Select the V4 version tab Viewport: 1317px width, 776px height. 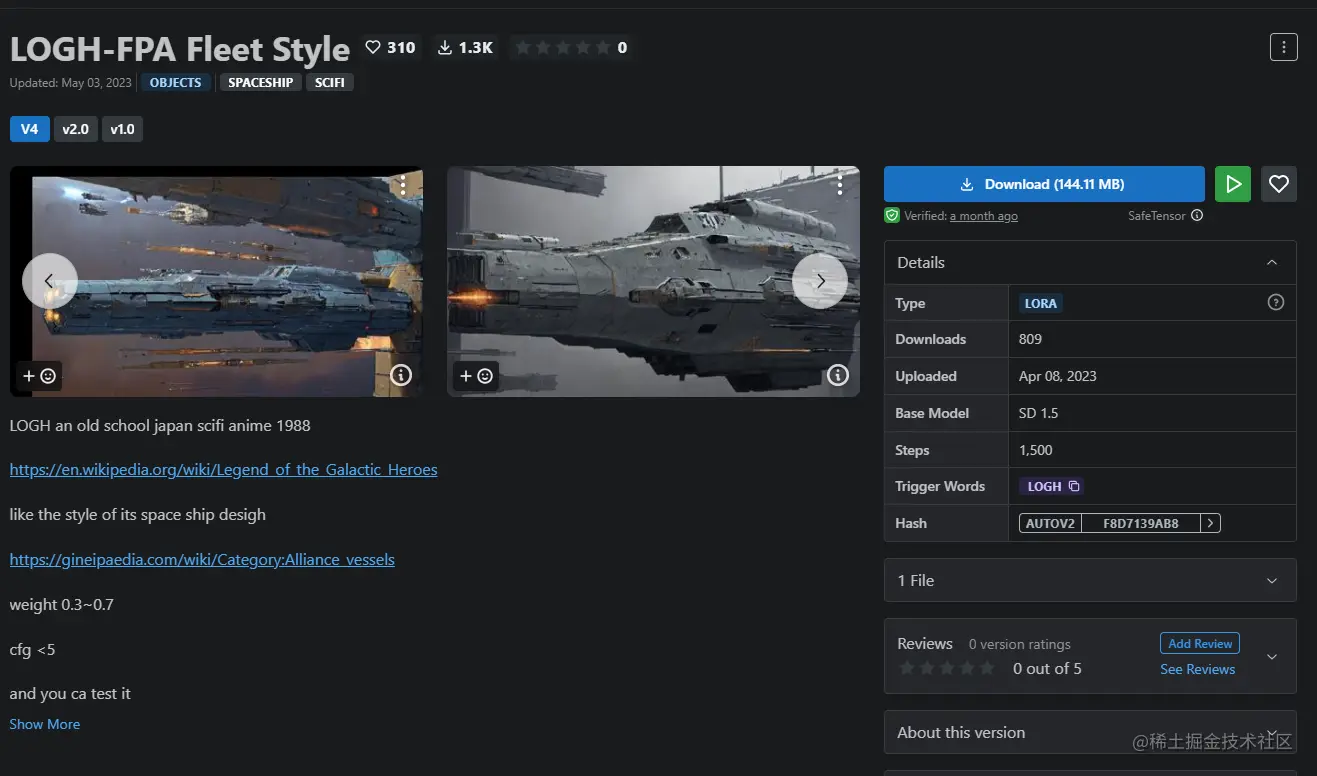click(30, 129)
